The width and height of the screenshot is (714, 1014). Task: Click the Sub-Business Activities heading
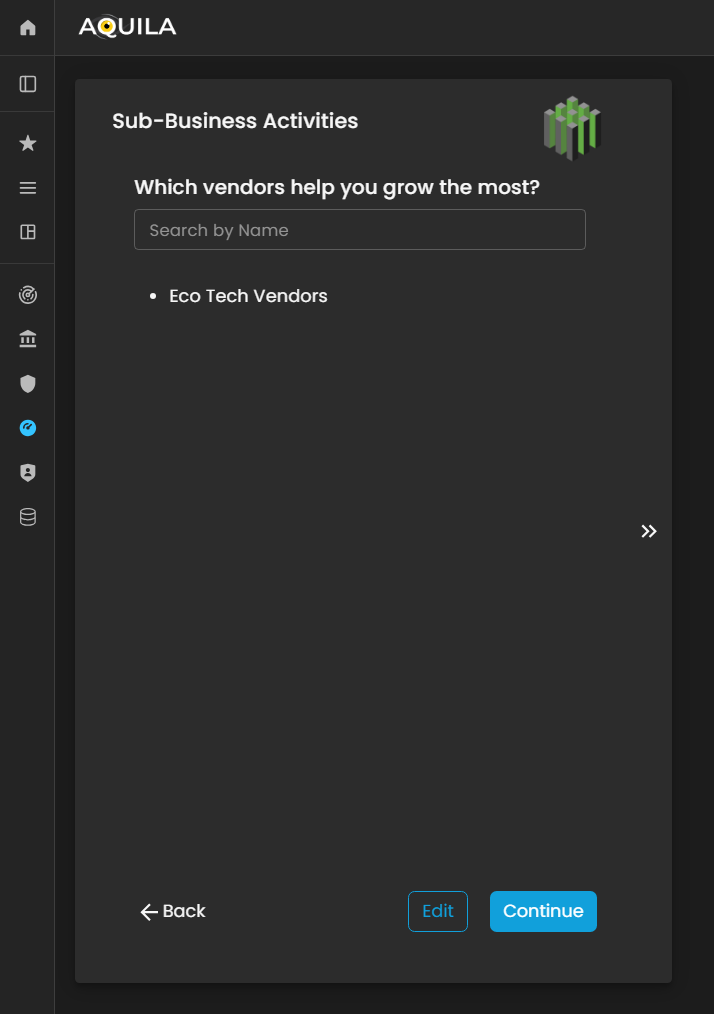(235, 121)
